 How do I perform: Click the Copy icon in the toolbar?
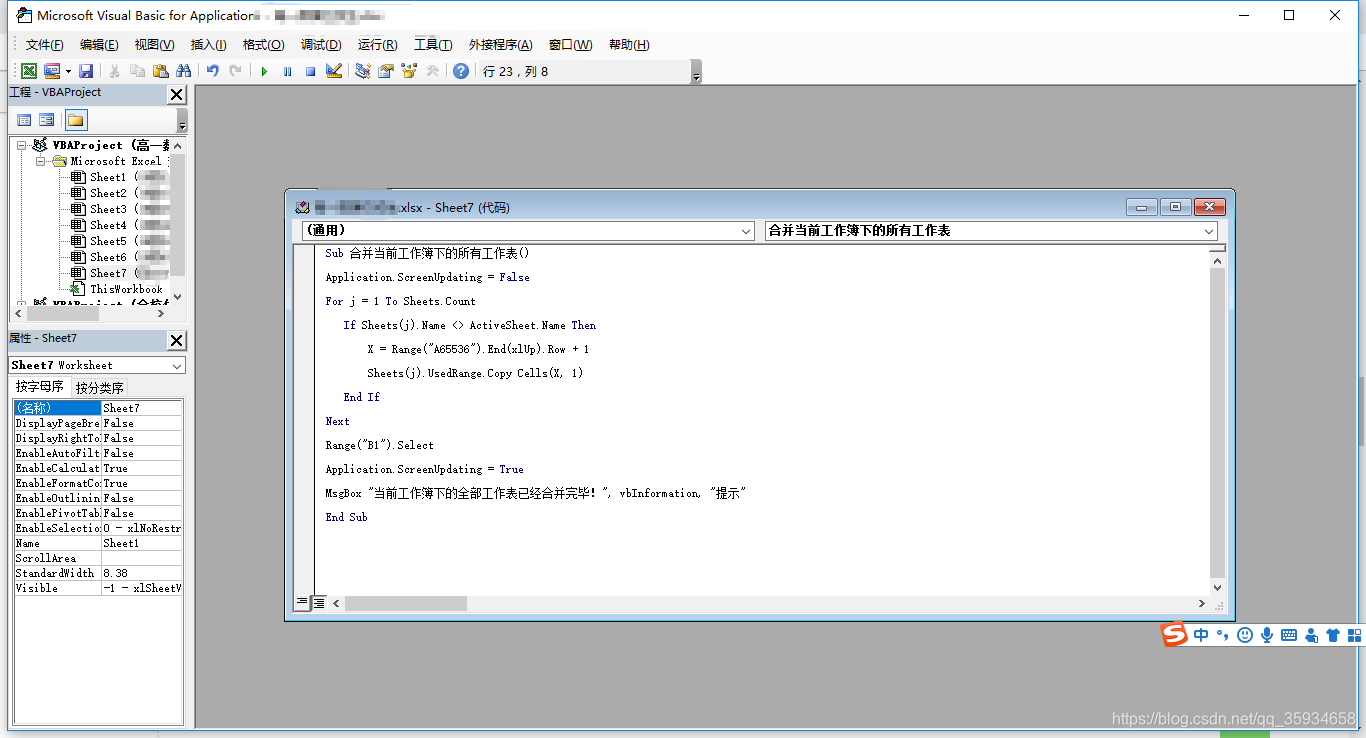pos(137,71)
